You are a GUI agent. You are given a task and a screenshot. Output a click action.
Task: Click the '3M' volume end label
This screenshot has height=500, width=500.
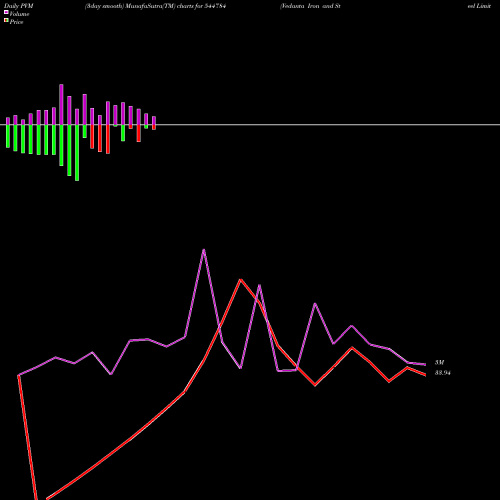pos(439,362)
